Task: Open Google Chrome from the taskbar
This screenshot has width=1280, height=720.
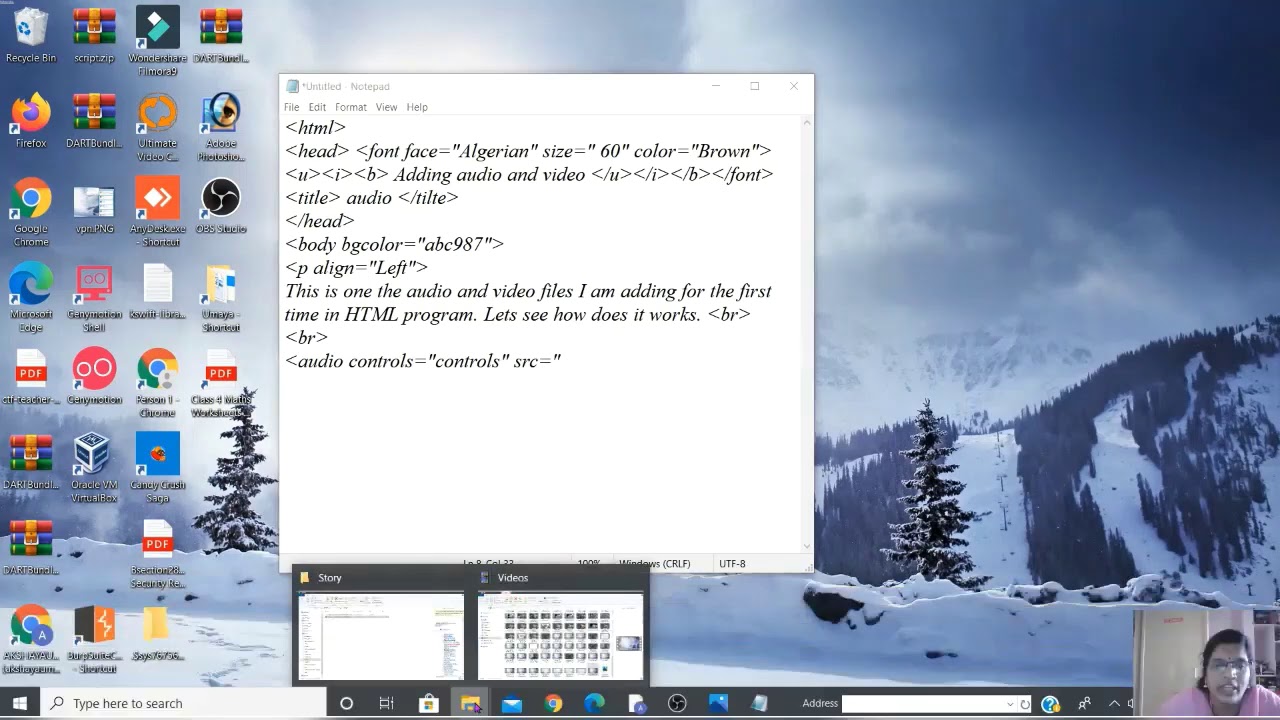Action: [553, 703]
